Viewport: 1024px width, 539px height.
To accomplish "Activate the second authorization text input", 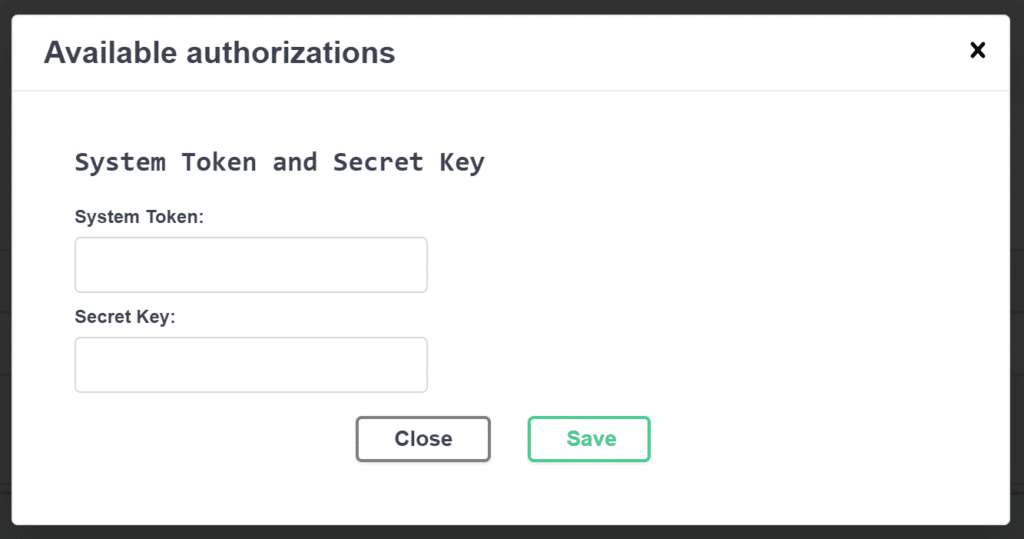I will click(x=251, y=365).
